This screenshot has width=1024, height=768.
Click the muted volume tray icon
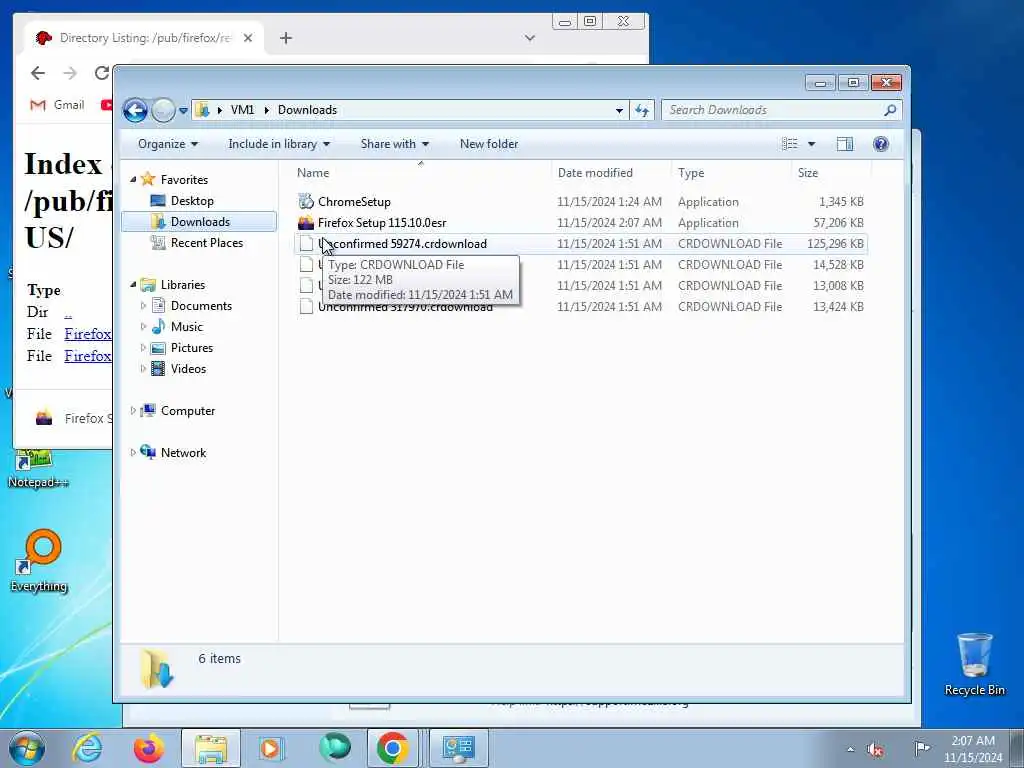pos(875,750)
